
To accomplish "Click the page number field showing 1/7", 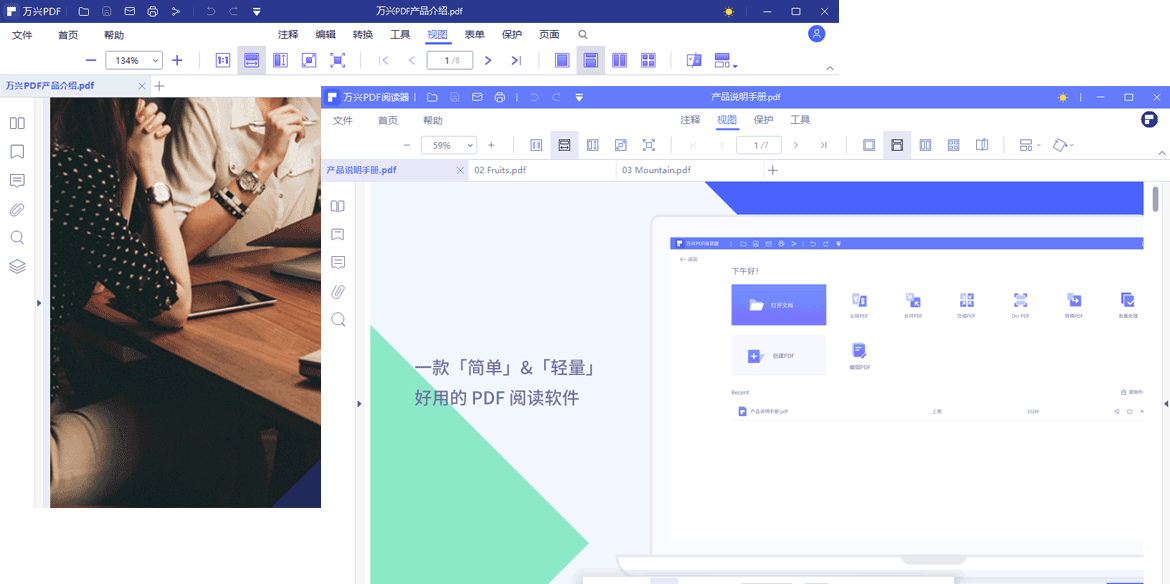I will pos(759,145).
